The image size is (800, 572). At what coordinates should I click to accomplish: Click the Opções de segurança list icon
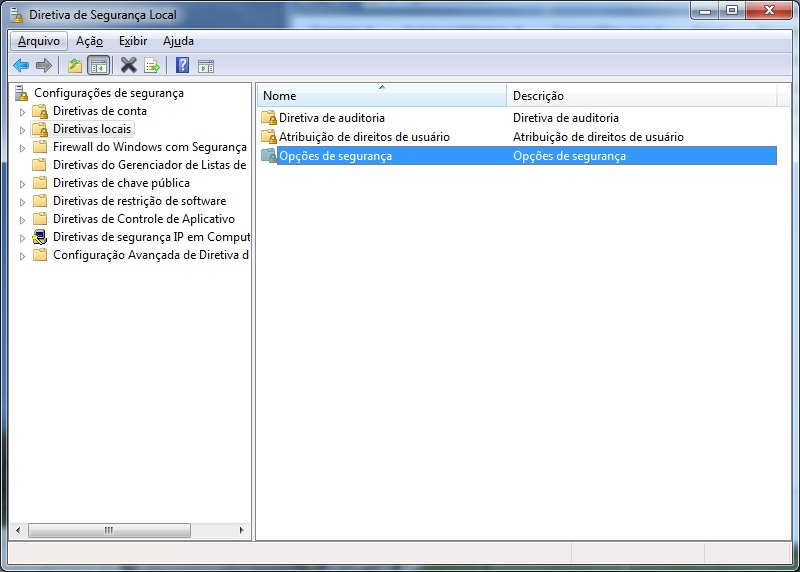[x=269, y=156]
